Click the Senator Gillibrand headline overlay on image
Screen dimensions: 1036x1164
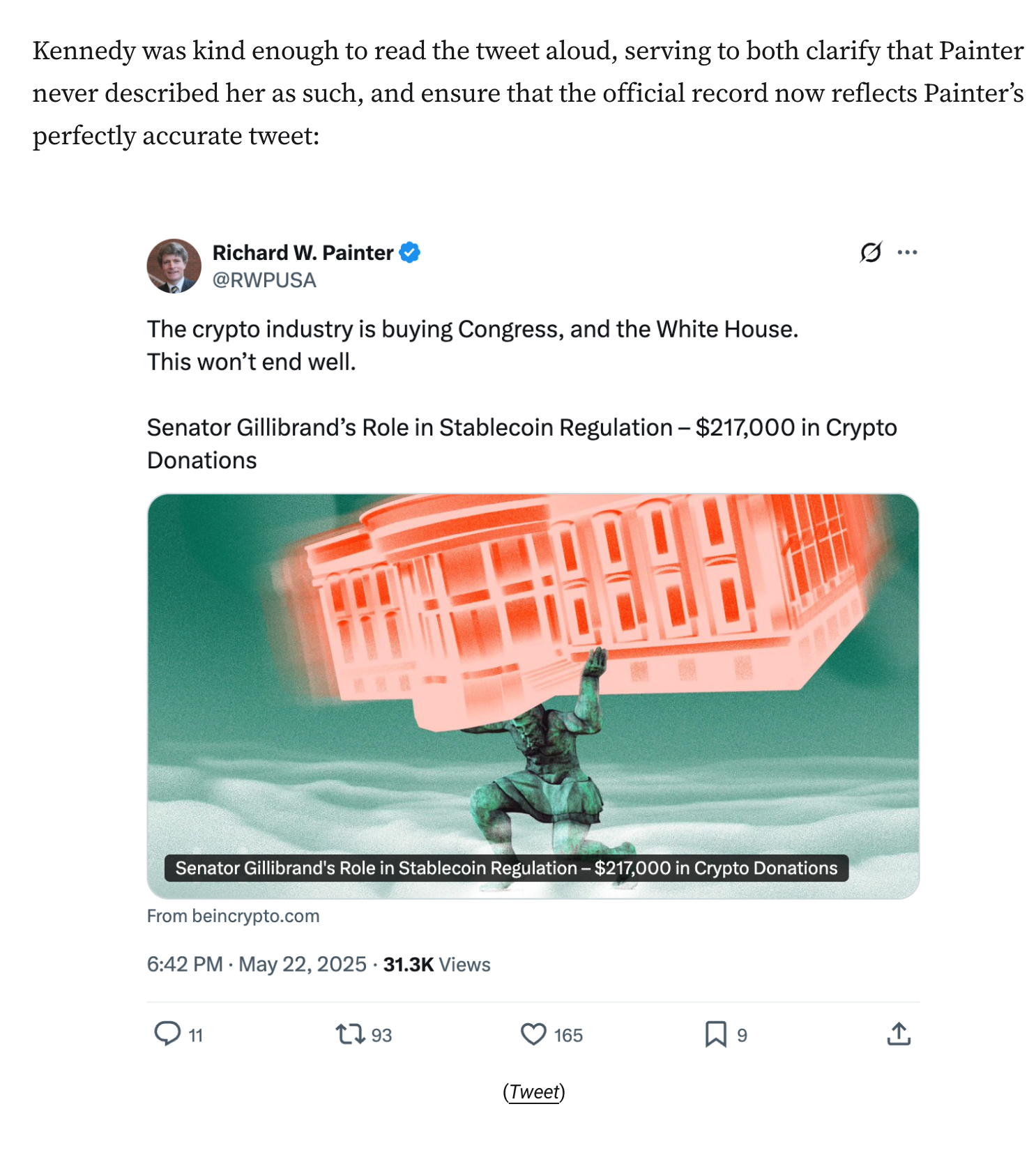click(x=506, y=868)
